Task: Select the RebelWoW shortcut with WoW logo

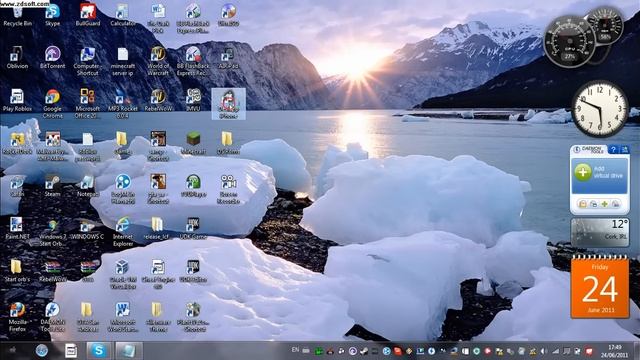Action: (158, 100)
